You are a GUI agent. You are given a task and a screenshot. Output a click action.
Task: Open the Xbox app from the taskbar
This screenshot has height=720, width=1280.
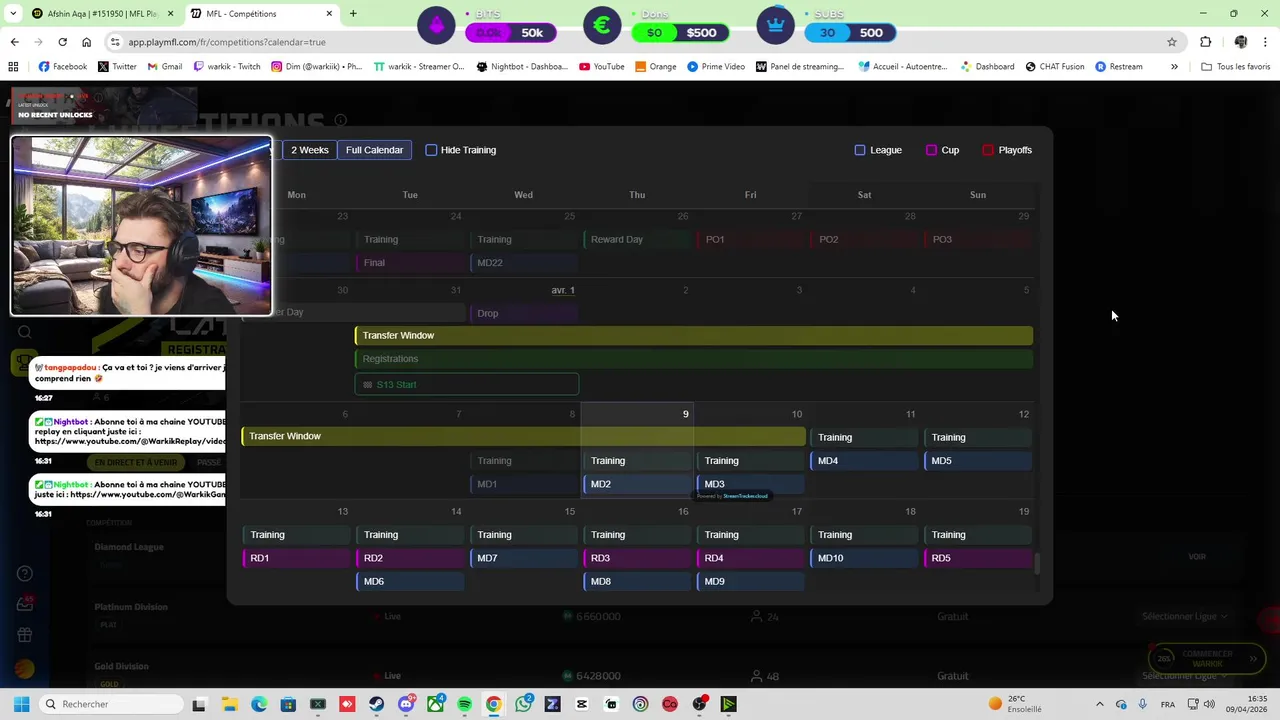(435, 704)
